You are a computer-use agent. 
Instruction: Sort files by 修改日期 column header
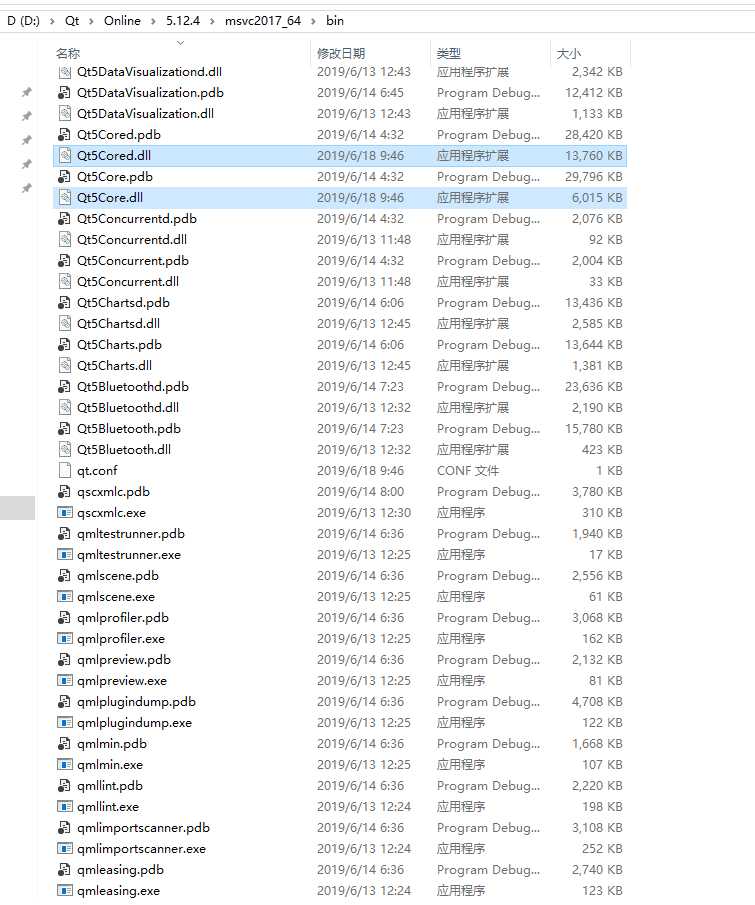[x=341, y=54]
